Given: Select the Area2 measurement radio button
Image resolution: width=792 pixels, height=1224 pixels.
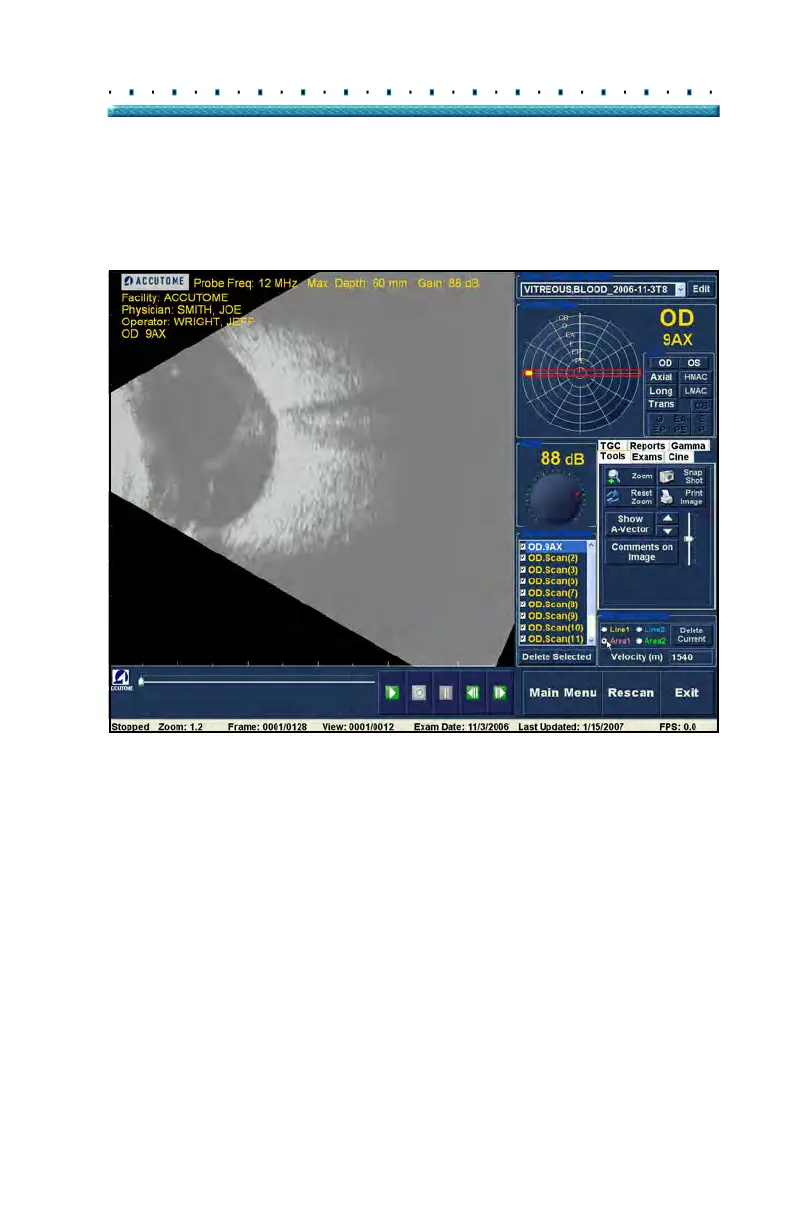Looking at the screenshot, I should pyautogui.click(x=639, y=640).
